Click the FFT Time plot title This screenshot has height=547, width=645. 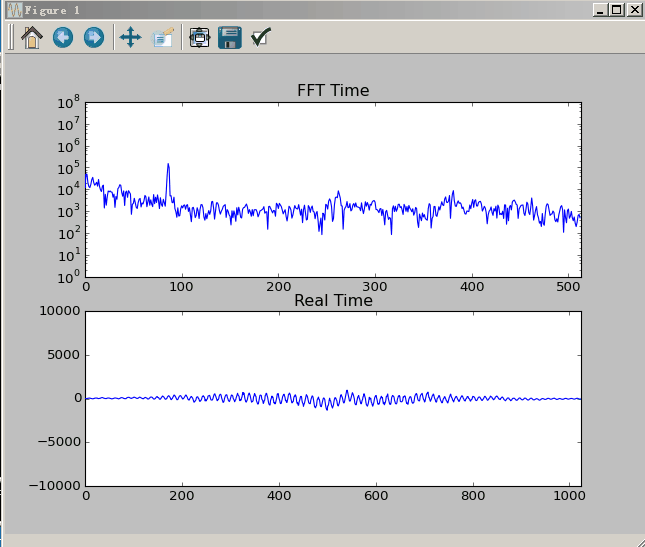pyautogui.click(x=333, y=91)
